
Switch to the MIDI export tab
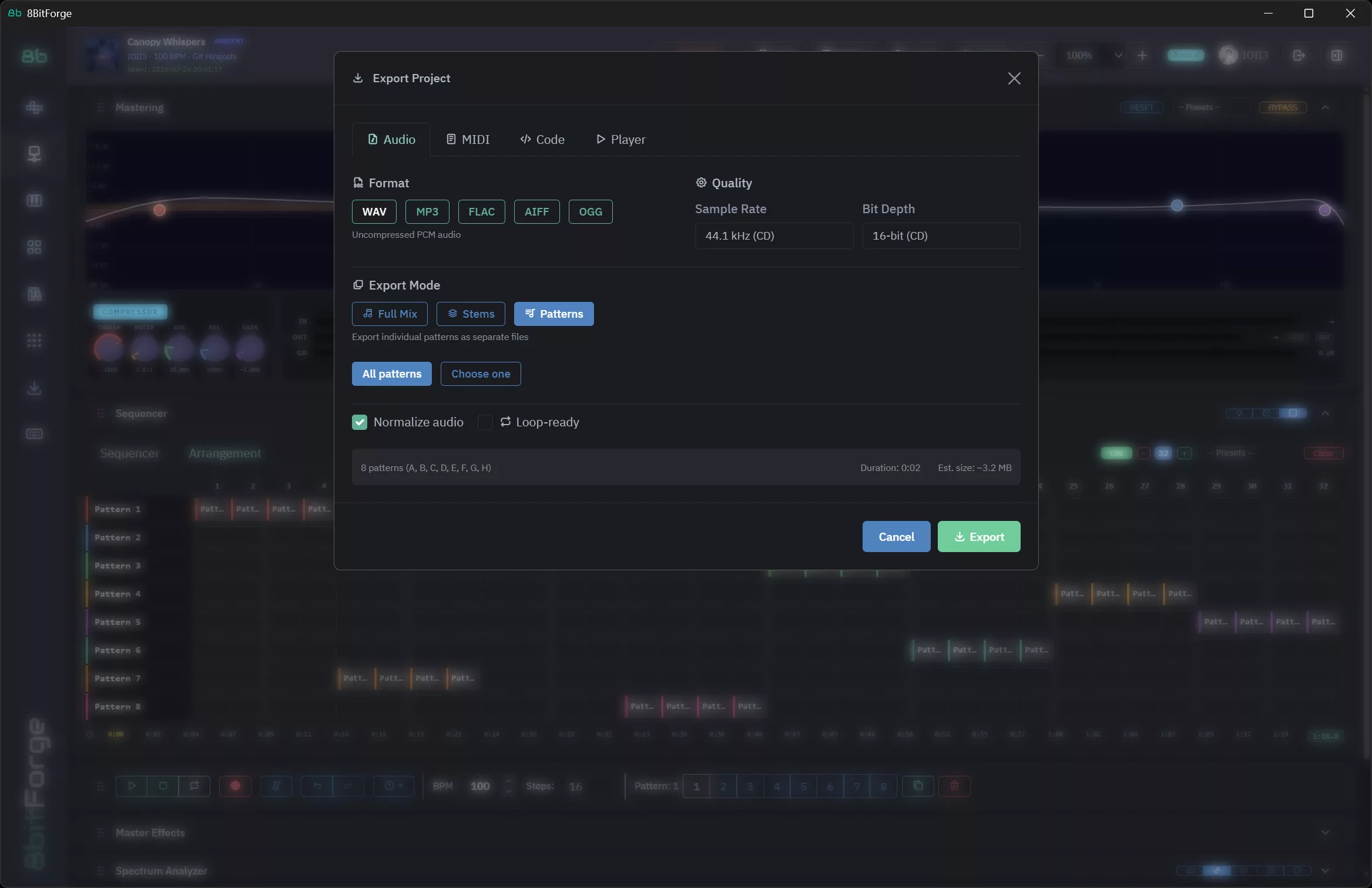[468, 139]
